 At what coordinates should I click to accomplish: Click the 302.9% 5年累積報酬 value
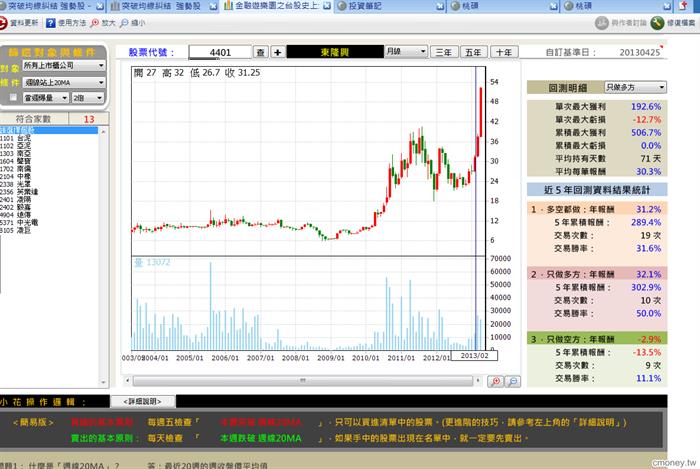click(646, 287)
